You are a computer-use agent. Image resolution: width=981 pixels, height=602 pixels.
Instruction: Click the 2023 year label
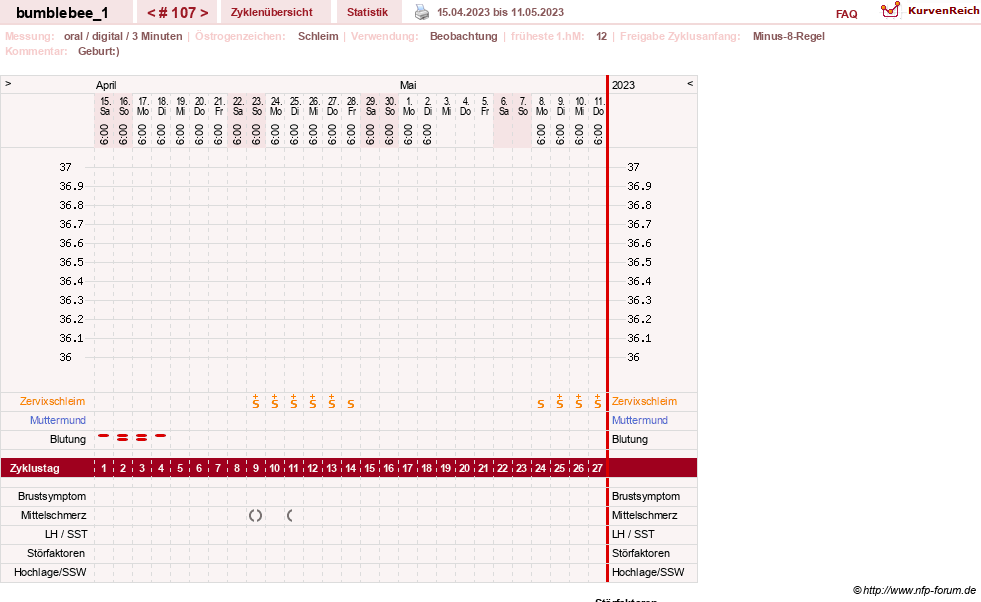(x=623, y=85)
